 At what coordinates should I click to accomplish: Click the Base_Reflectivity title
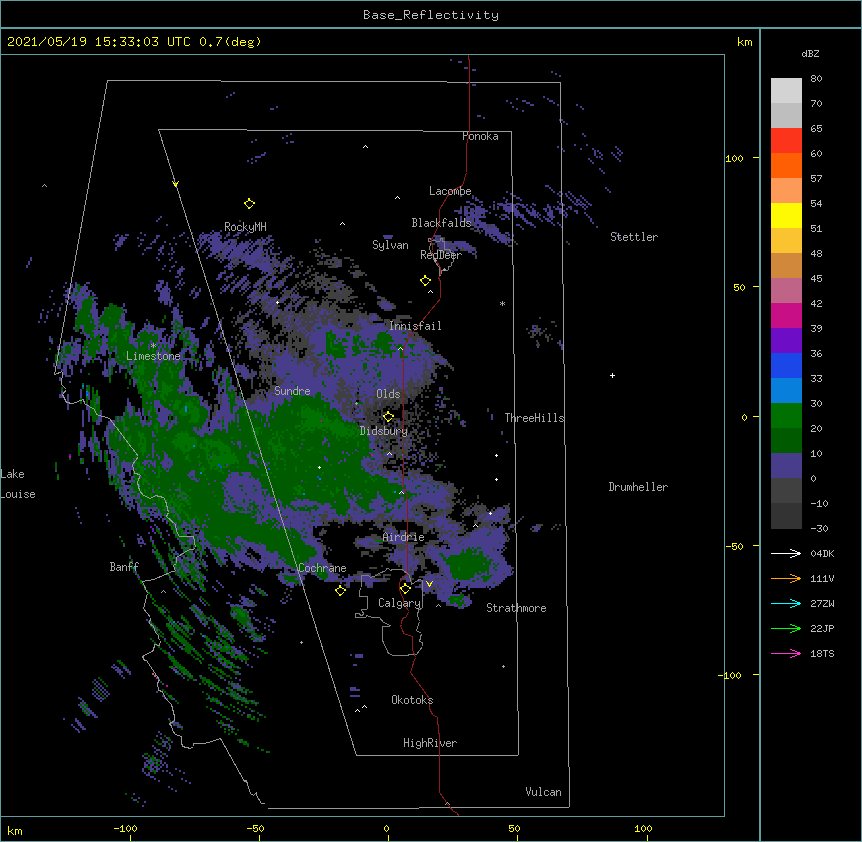point(431,15)
